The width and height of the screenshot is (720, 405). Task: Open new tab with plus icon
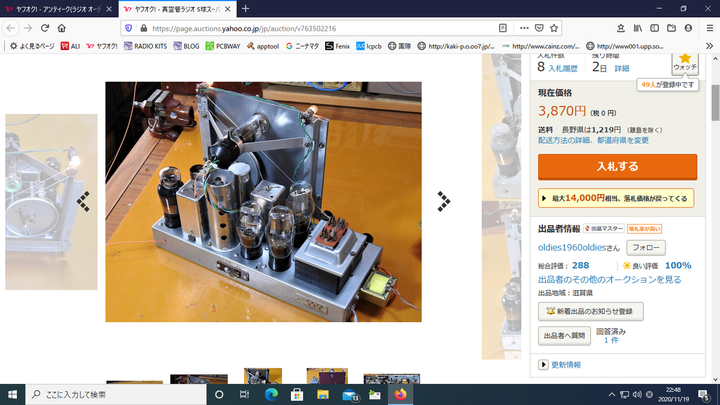[x=246, y=9]
